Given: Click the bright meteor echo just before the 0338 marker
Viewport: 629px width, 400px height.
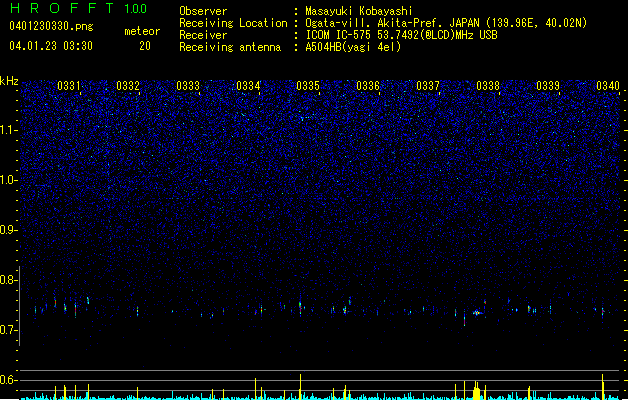Looking at the screenshot, I should click(x=477, y=313).
